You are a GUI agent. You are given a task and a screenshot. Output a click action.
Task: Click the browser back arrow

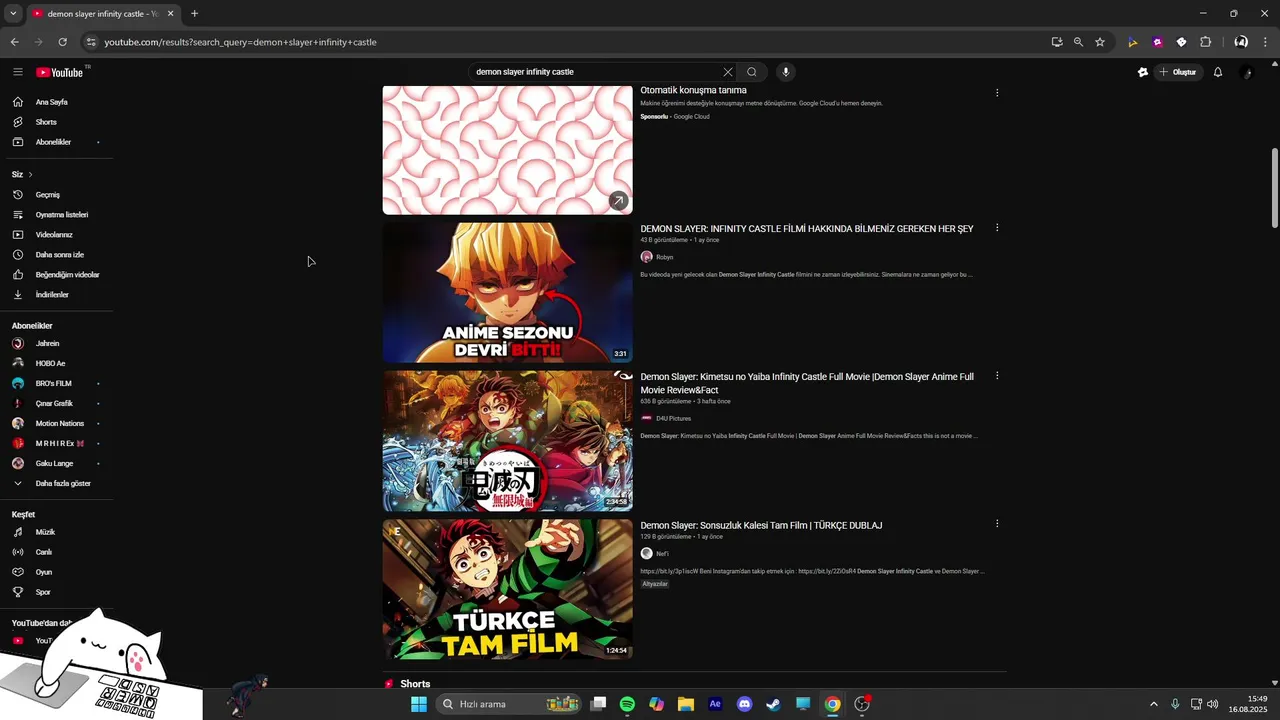(14, 42)
